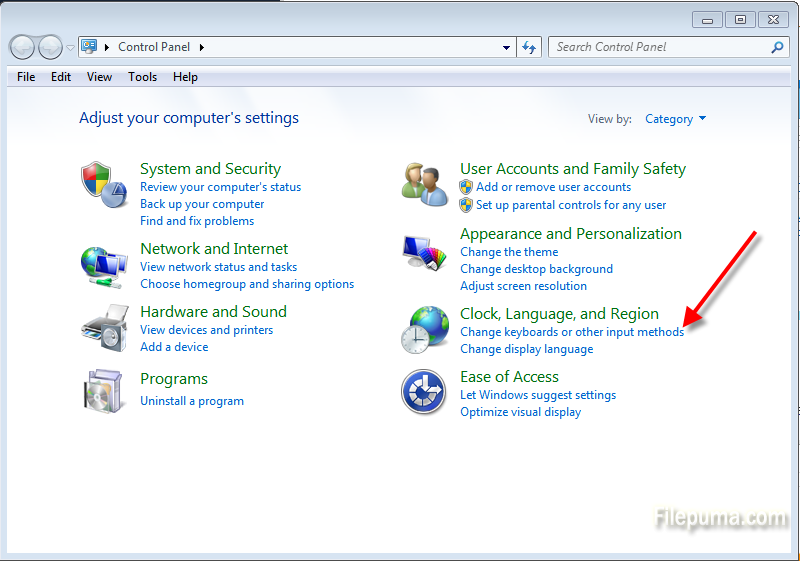
Task: Open the recent pages dropdown next to Forward
Action: (70, 47)
